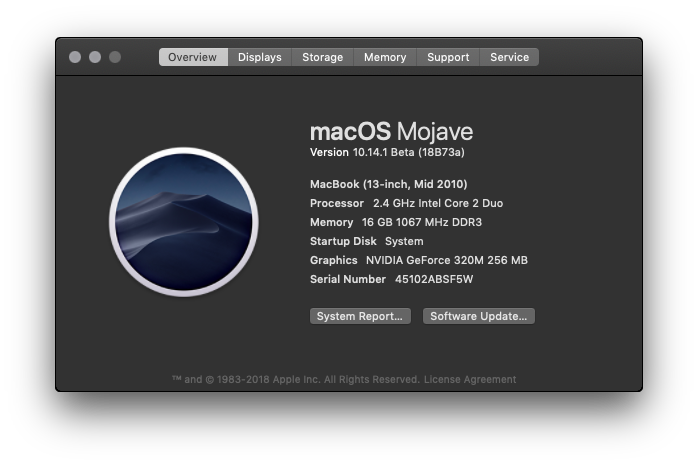Viewport: 698px width, 465px height.
Task: Click the Software Update... button
Action: [x=479, y=316]
